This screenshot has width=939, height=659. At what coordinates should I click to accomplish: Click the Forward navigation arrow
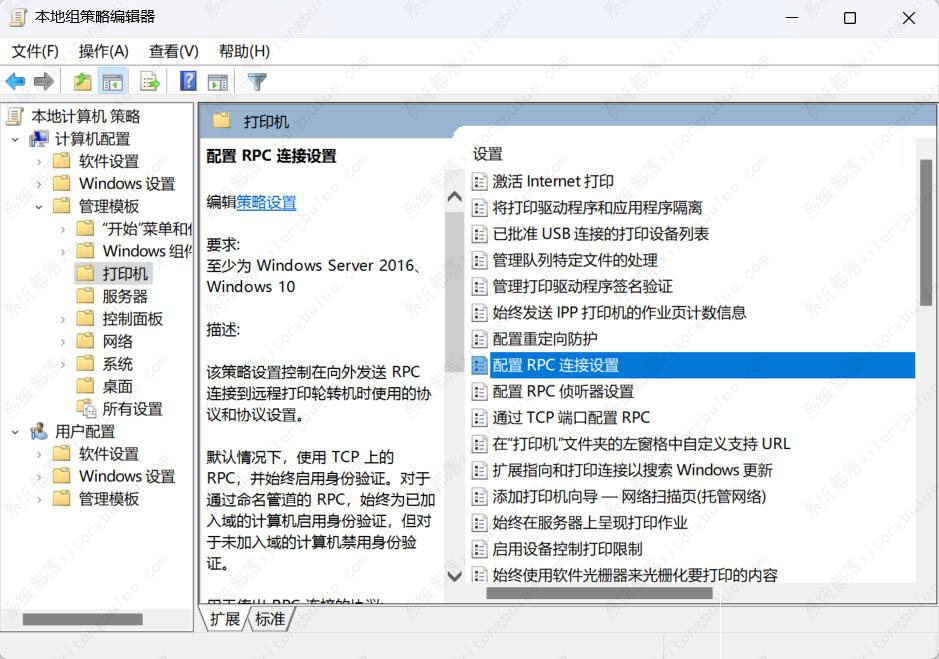click(x=43, y=81)
